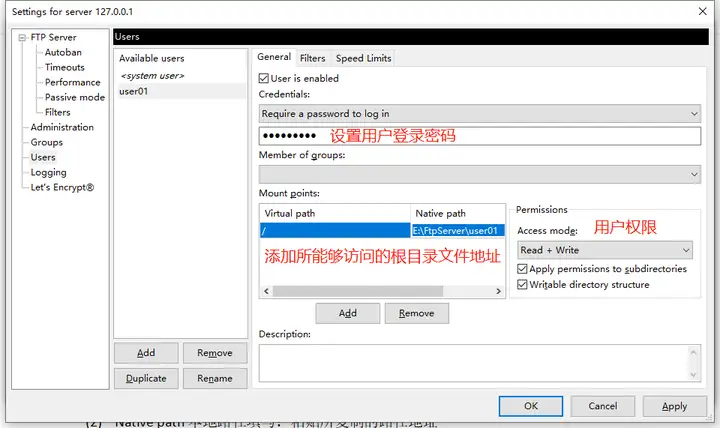Open the Let's Encrypt settings page

click(x=62, y=187)
